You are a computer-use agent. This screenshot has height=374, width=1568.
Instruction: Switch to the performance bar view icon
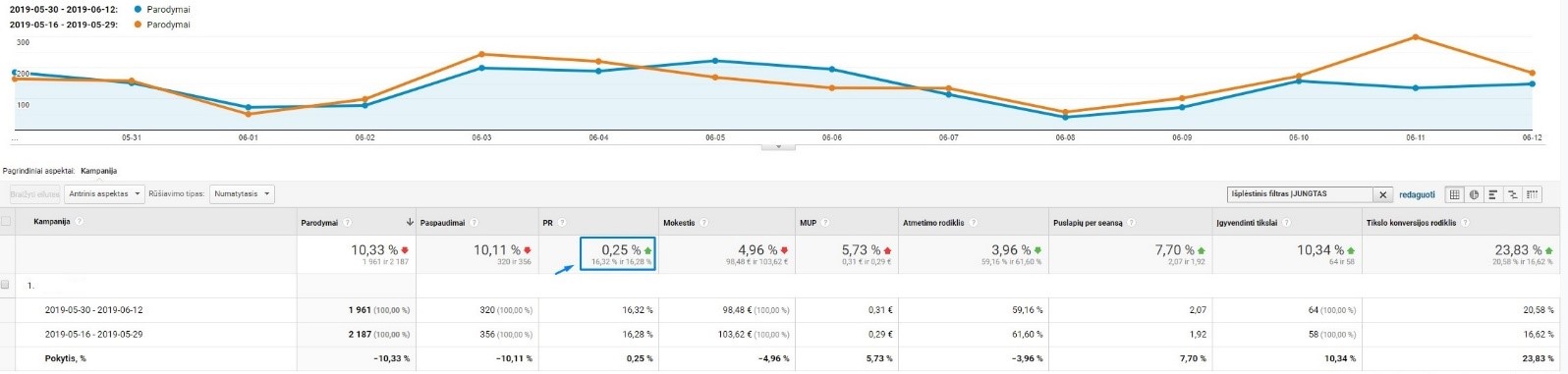pos(1492,194)
